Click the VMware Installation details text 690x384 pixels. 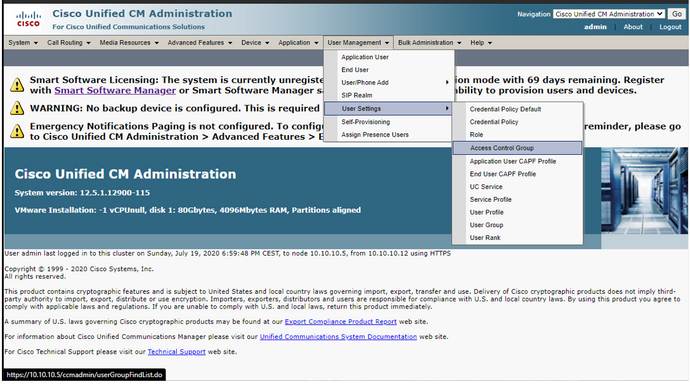(x=187, y=210)
